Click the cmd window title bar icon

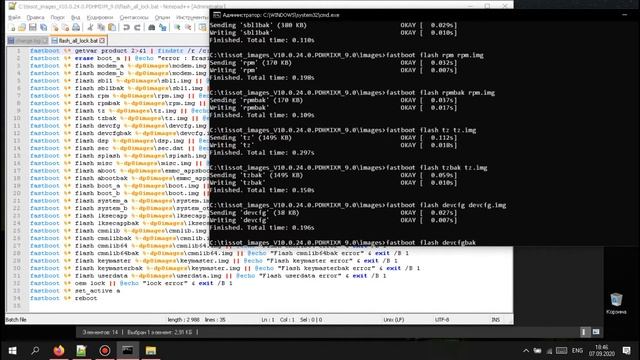[217, 15]
